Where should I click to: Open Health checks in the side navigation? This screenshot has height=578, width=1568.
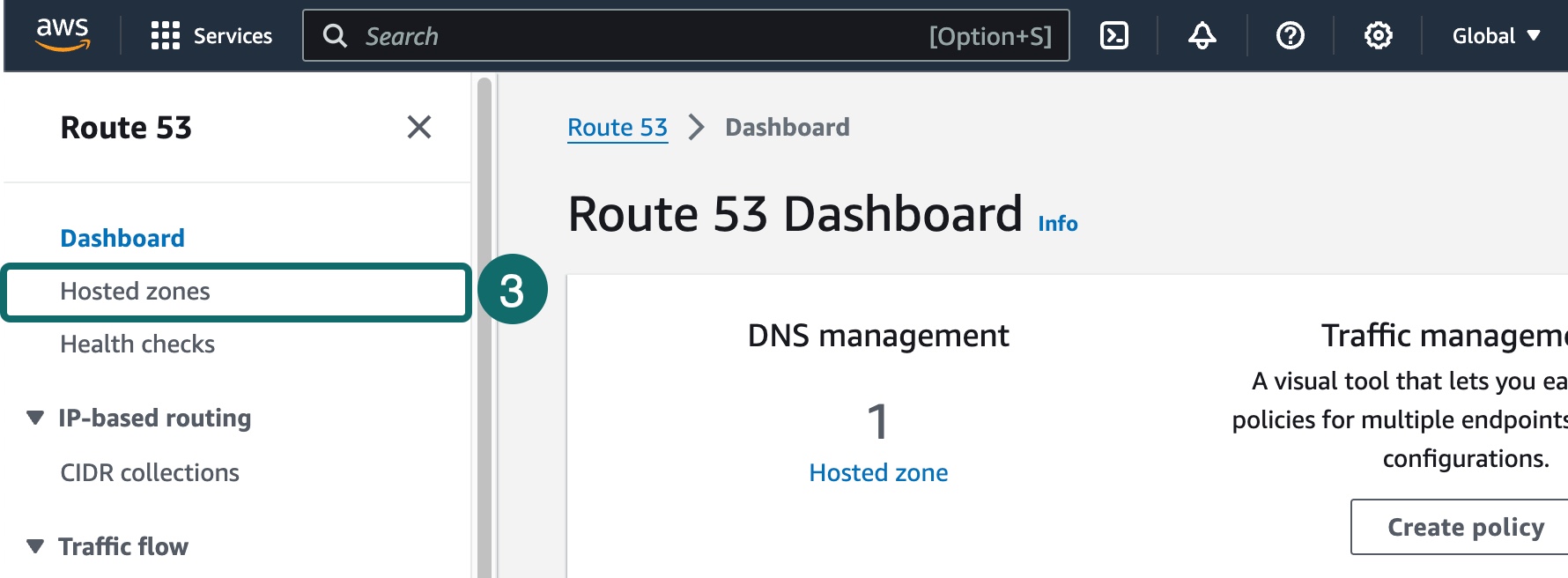tap(137, 344)
